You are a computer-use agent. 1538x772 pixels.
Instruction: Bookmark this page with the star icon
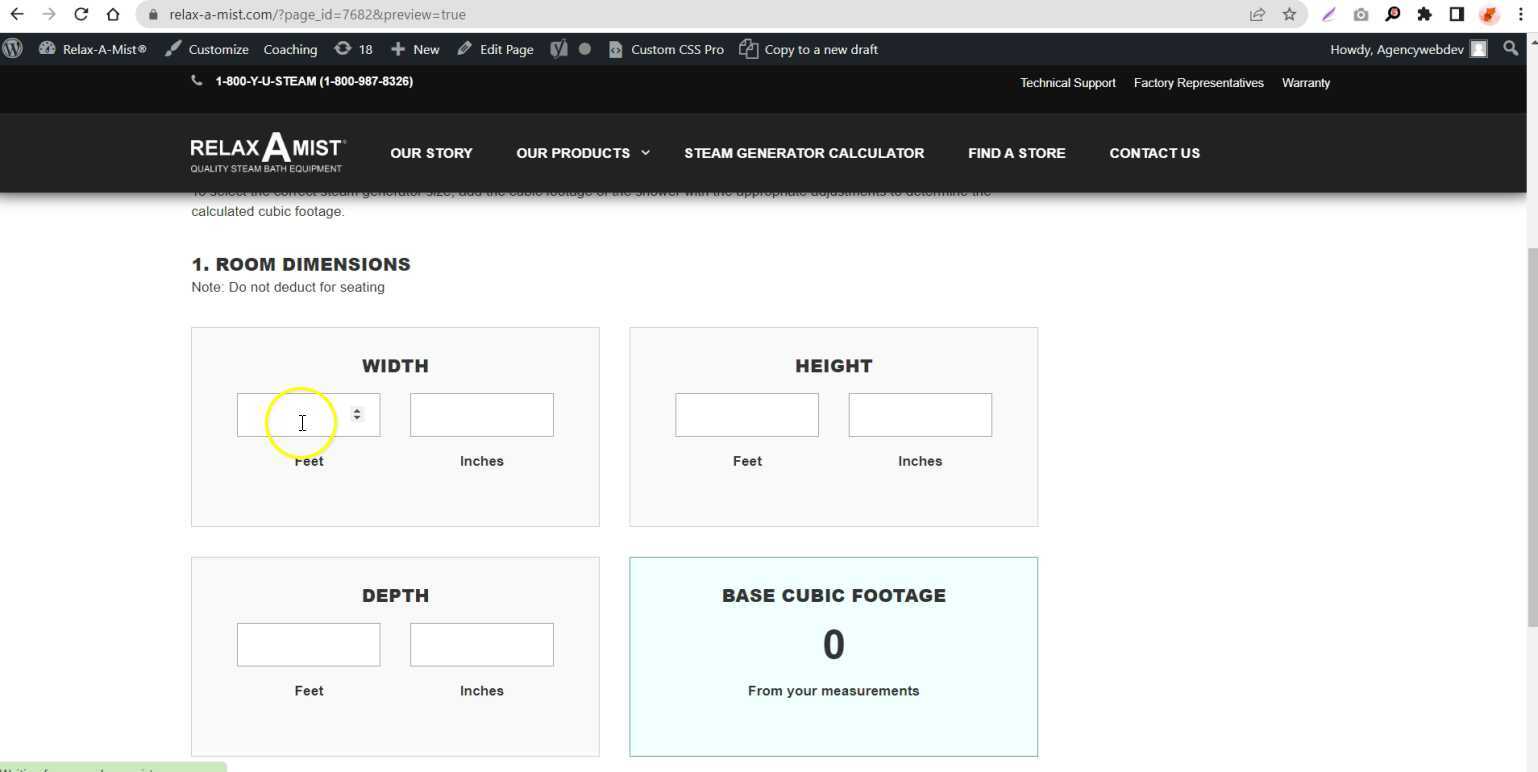tap(1289, 14)
